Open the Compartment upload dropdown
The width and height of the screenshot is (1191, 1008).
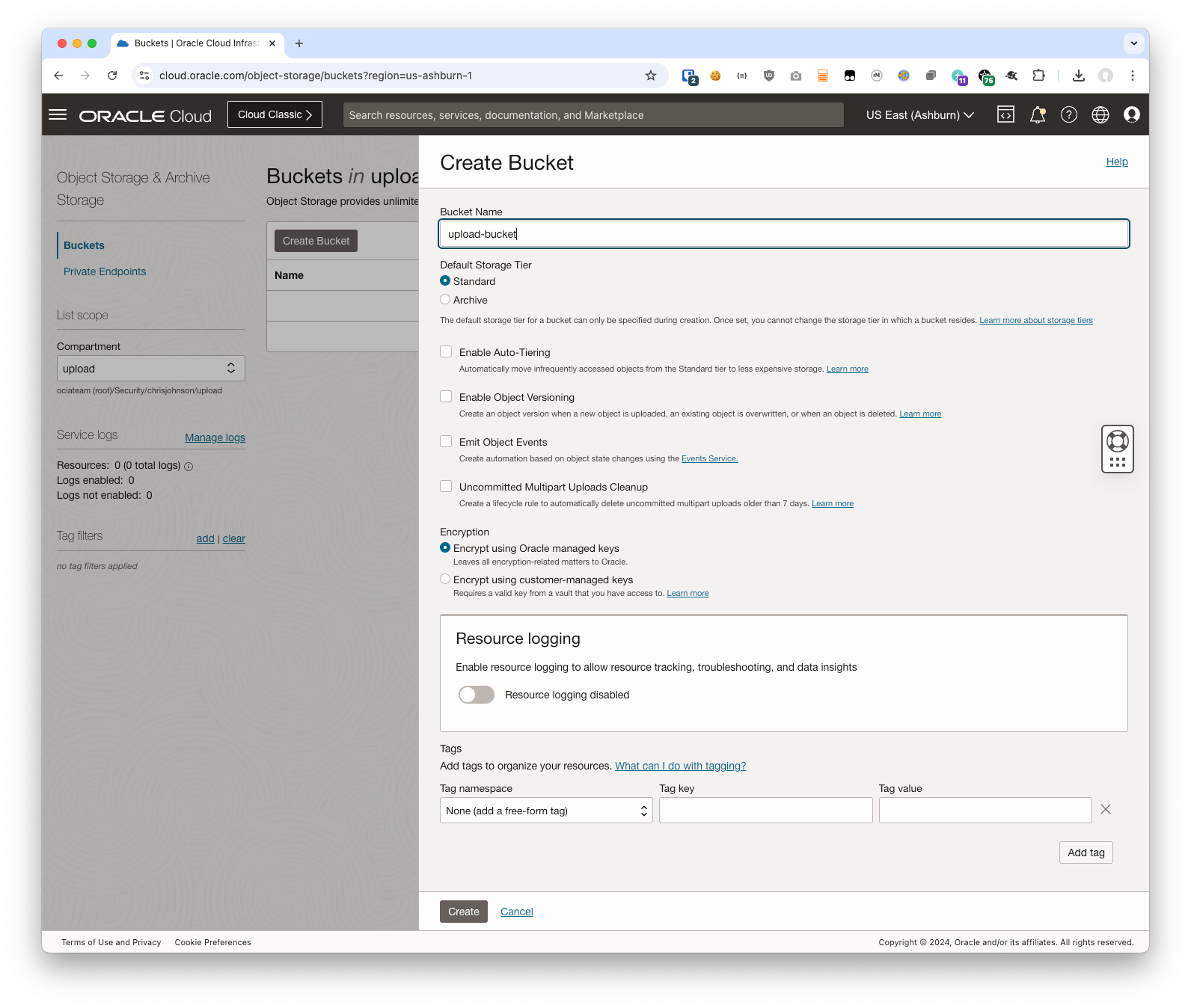(151, 368)
